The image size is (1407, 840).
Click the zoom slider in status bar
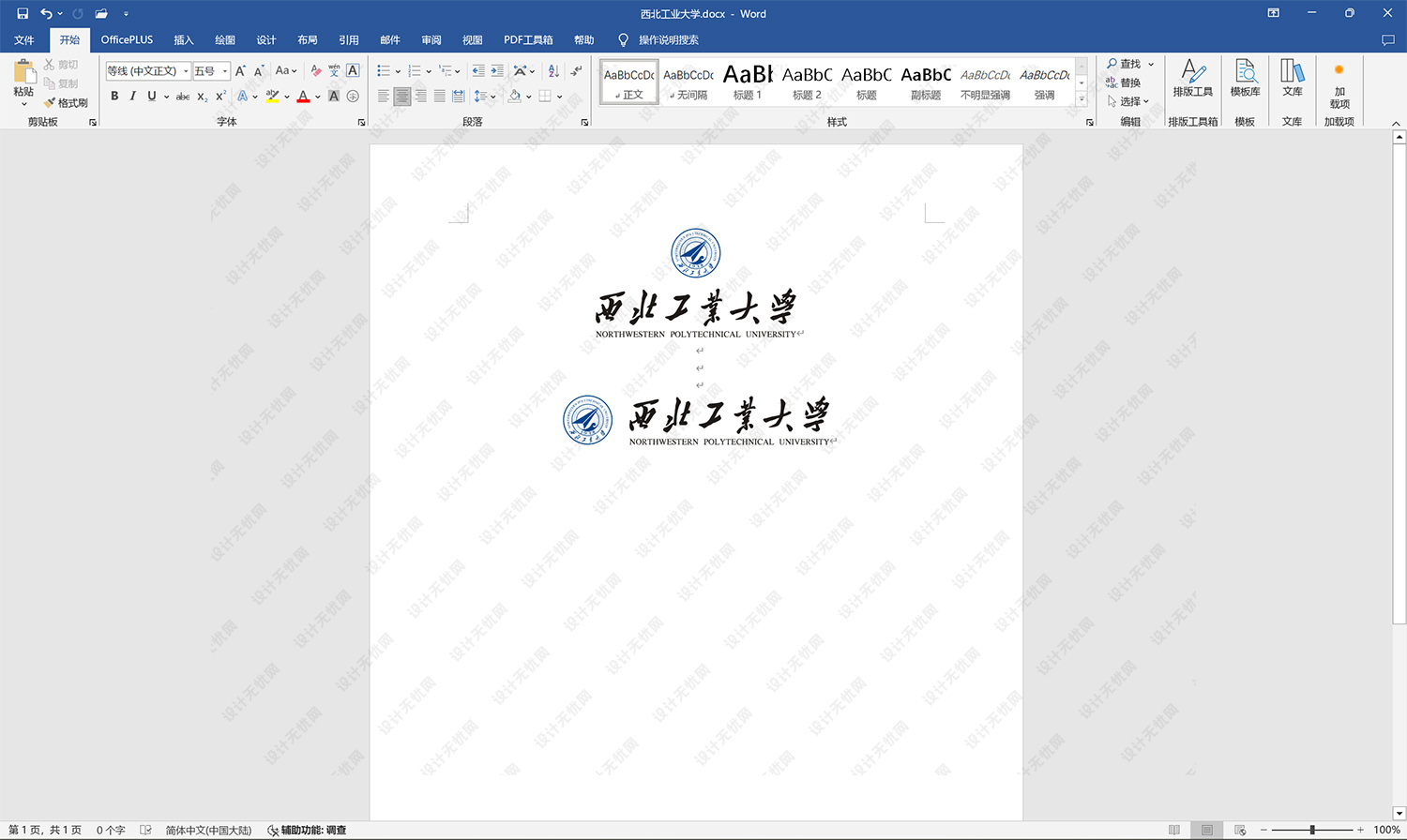pyautogui.click(x=1312, y=830)
